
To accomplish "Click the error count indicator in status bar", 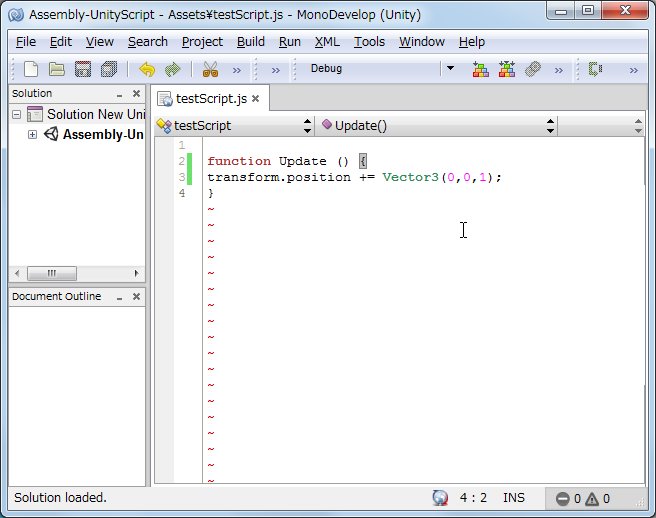I will point(568,498).
